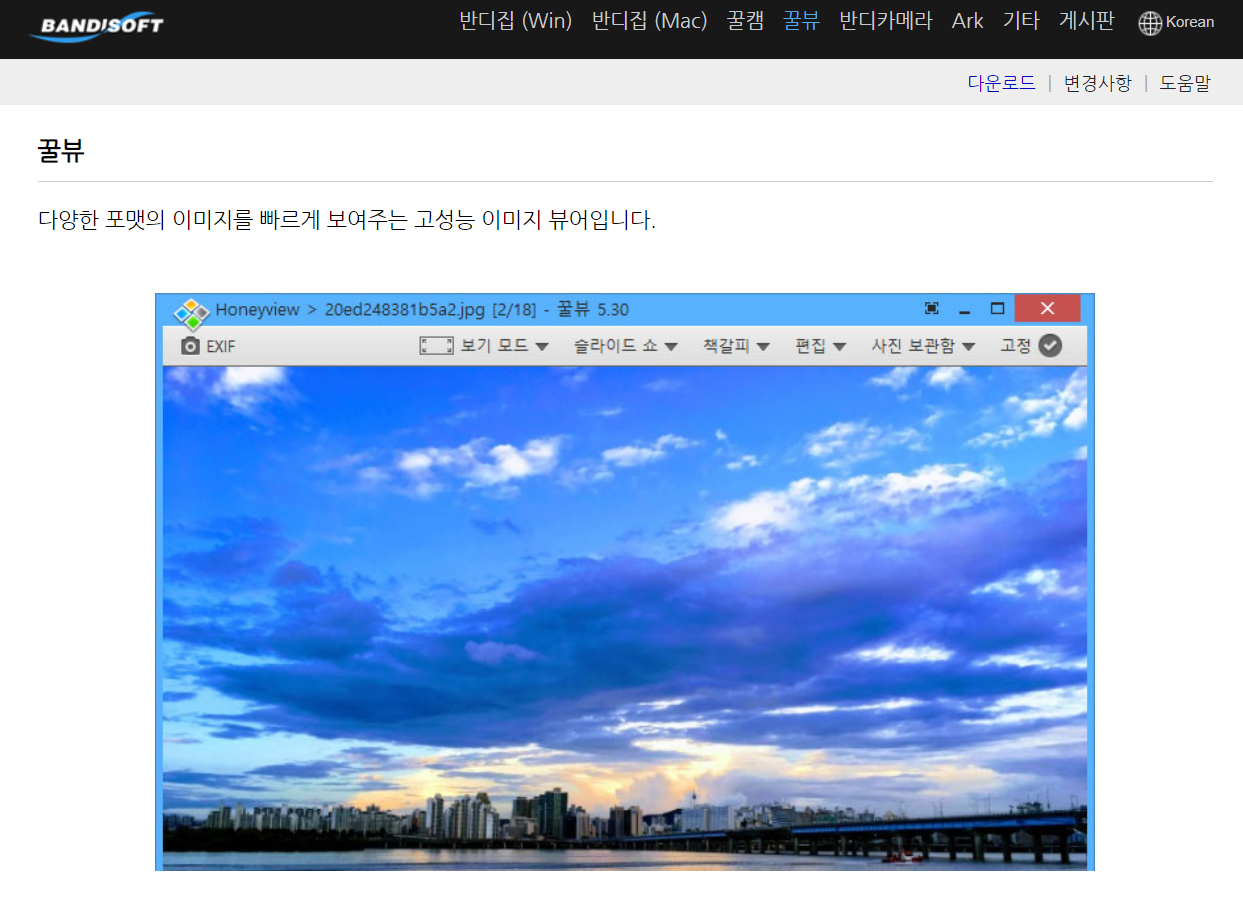This screenshot has width=1243, height=901.
Task: Open the 도움말 help link
Action: [1185, 83]
